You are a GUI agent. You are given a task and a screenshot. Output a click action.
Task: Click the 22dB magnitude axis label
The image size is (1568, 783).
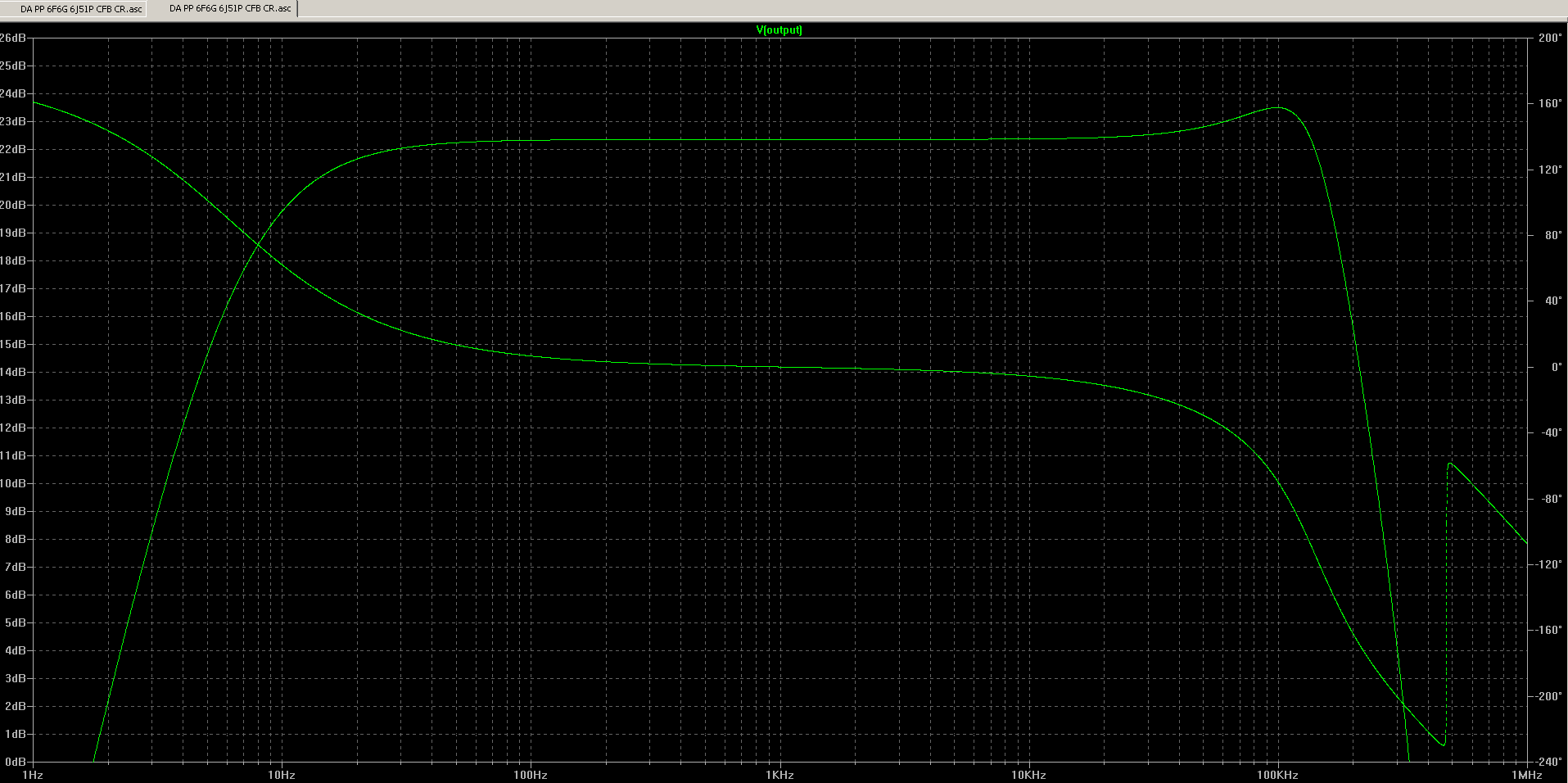tap(12, 149)
